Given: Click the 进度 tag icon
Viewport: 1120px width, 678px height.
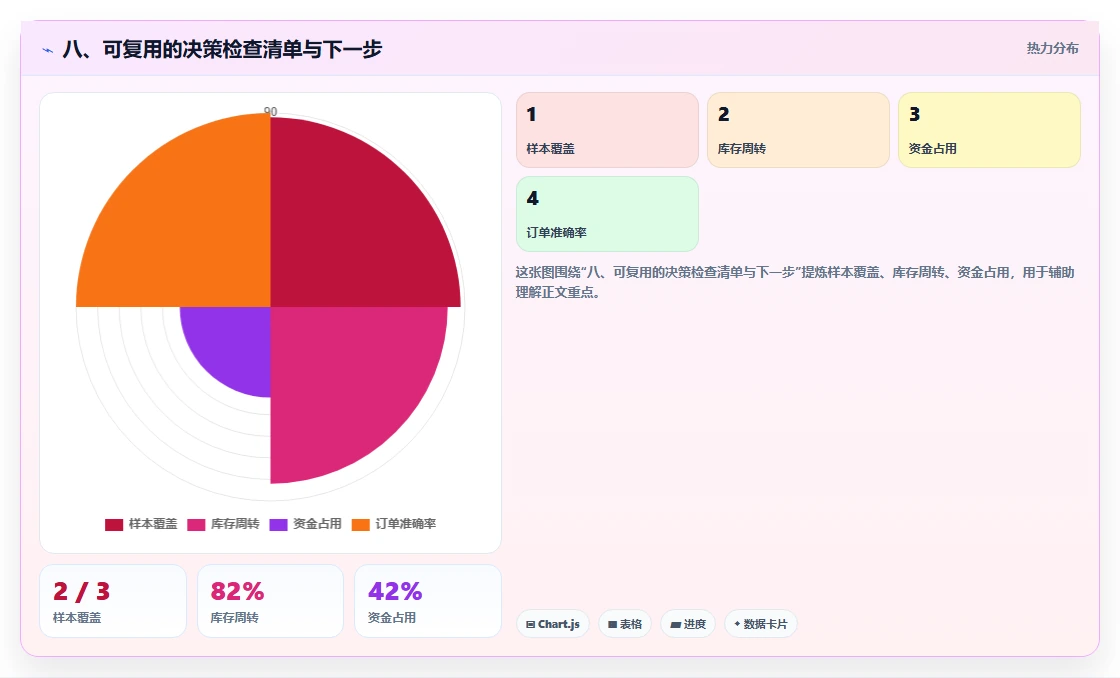Looking at the screenshot, I should pos(675,624).
